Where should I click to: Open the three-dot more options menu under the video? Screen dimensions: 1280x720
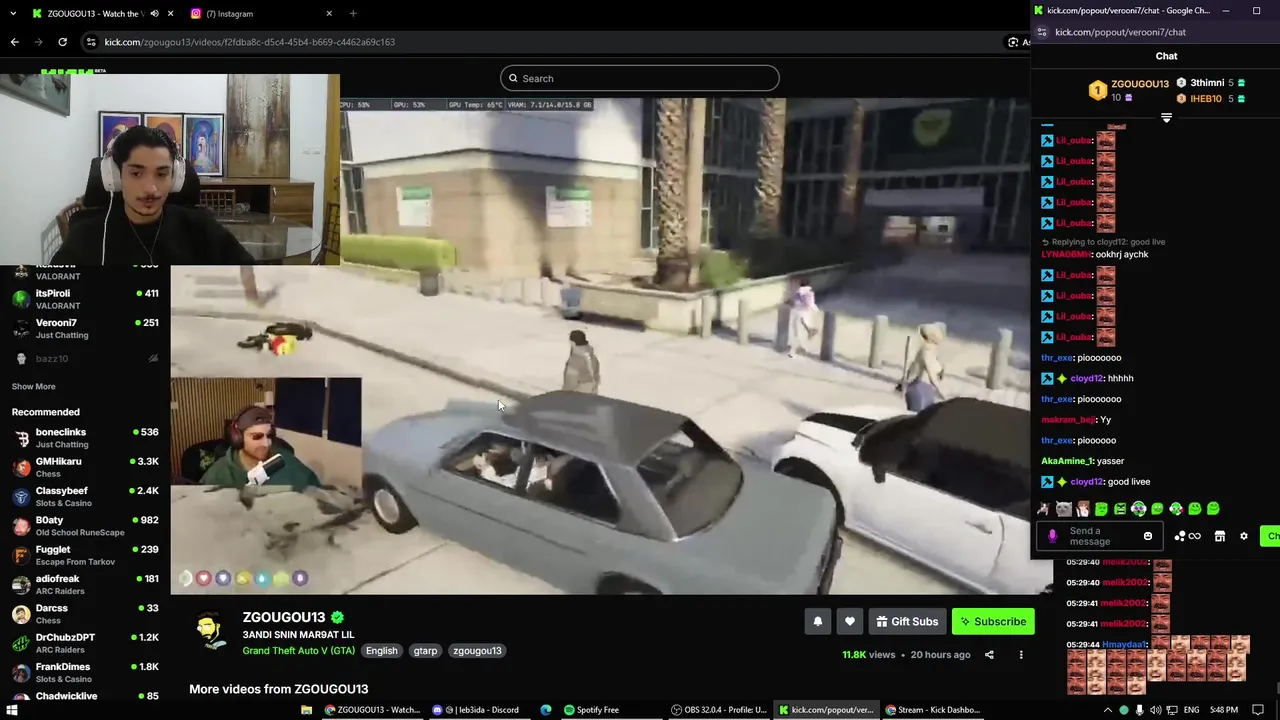(1021, 655)
